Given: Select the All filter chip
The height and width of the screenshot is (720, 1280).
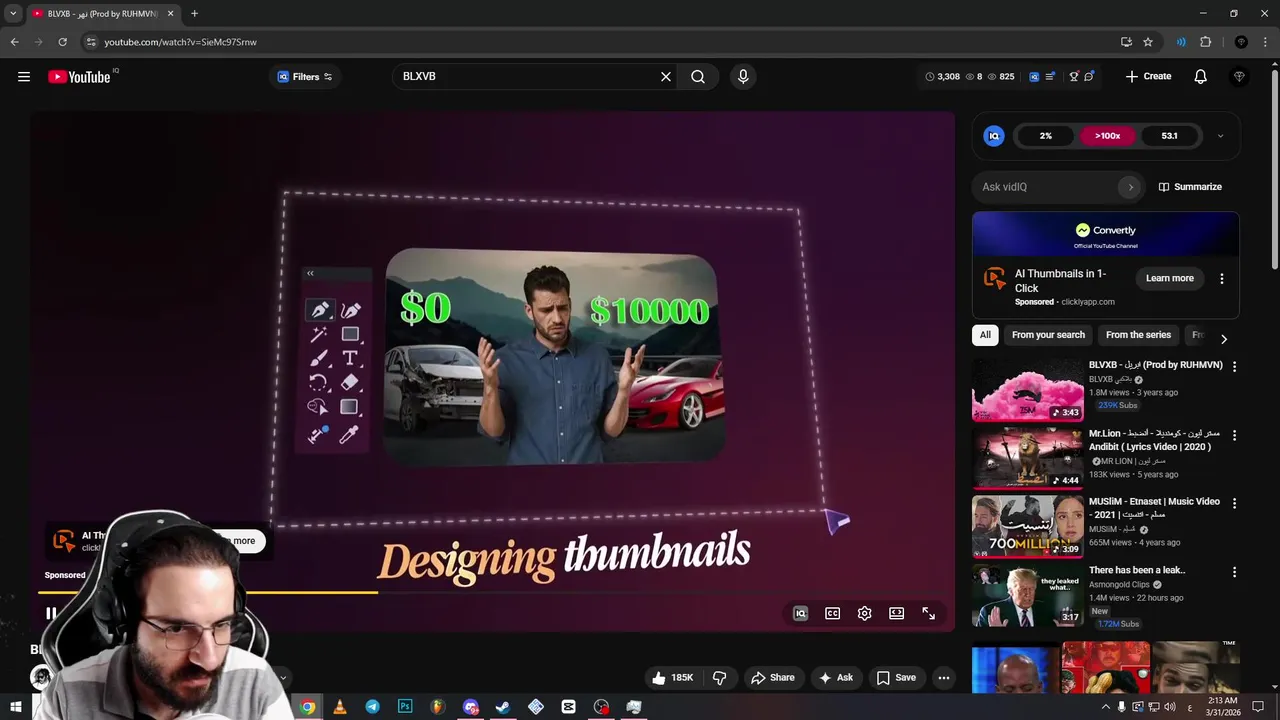Looking at the screenshot, I should [985, 335].
